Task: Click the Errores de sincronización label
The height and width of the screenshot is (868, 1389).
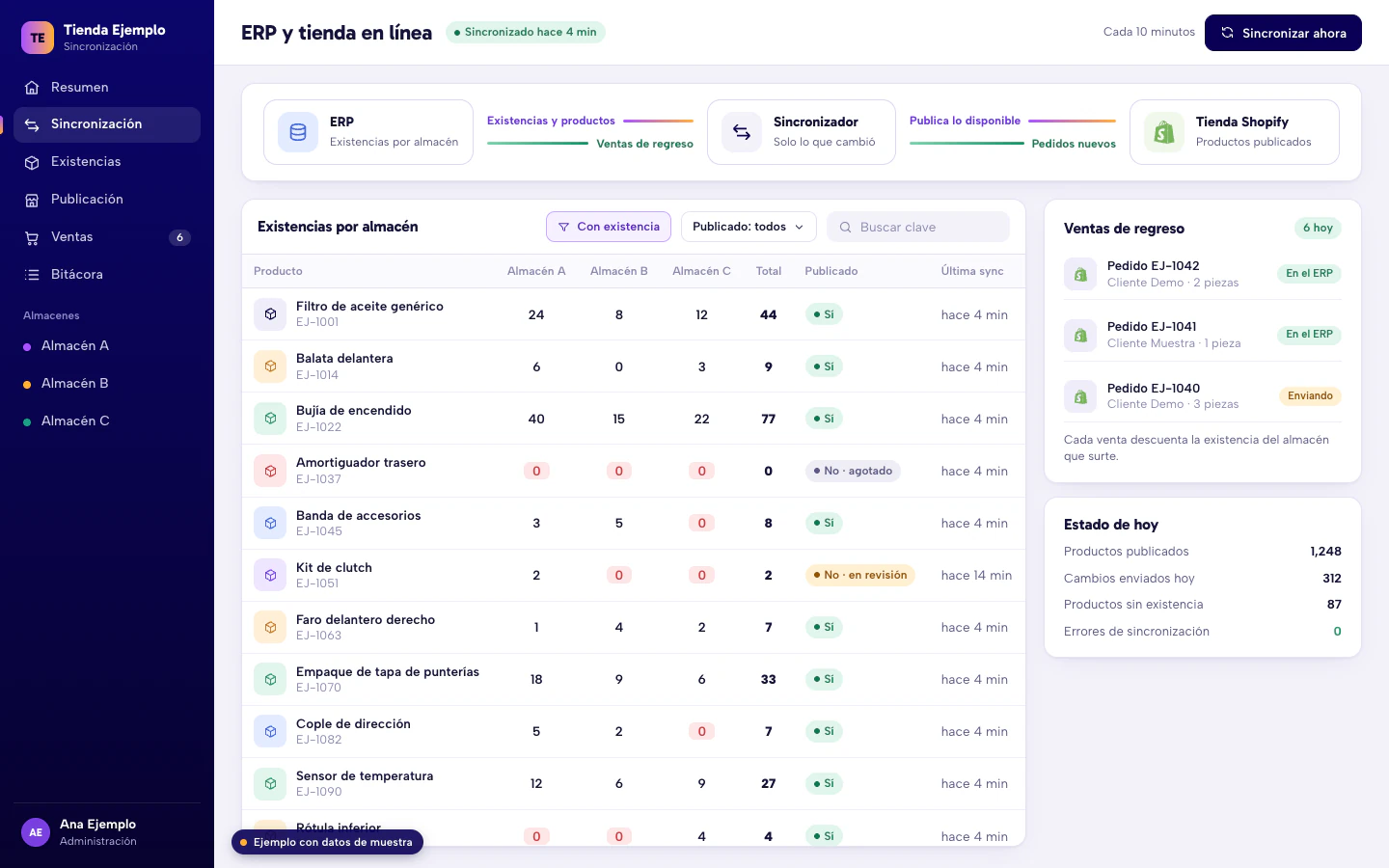Action: point(1136,632)
